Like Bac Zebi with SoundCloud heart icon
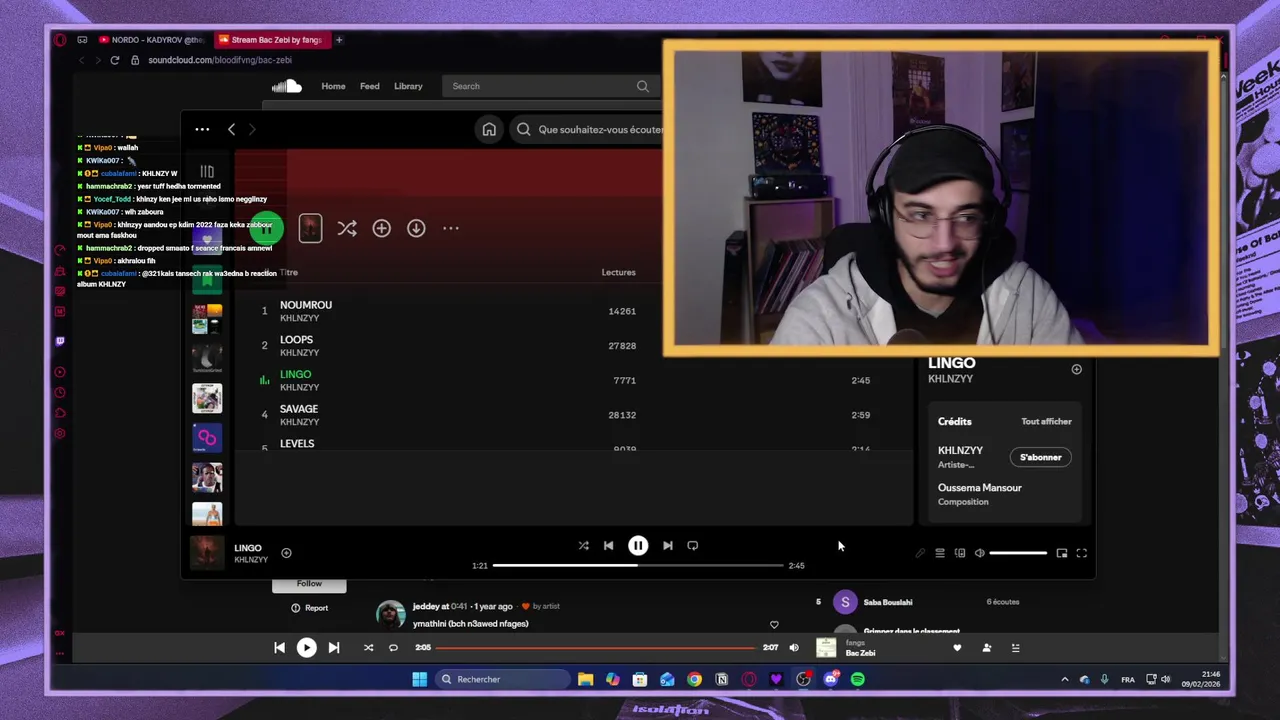This screenshot has height=720, width=1280. click(957, 648)
